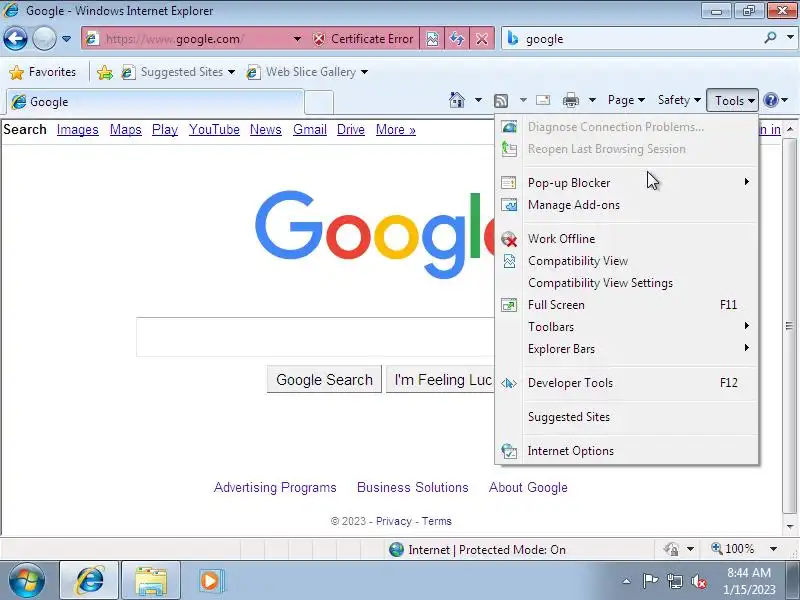Click the Home icon in command bar
The image size is (800, 600).
tap(457, 100)
